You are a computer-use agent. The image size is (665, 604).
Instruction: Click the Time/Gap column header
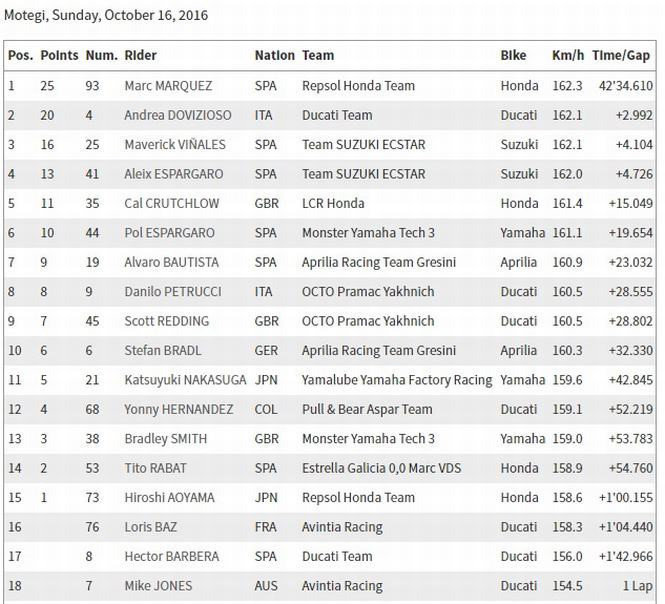(x=621, y=56)
